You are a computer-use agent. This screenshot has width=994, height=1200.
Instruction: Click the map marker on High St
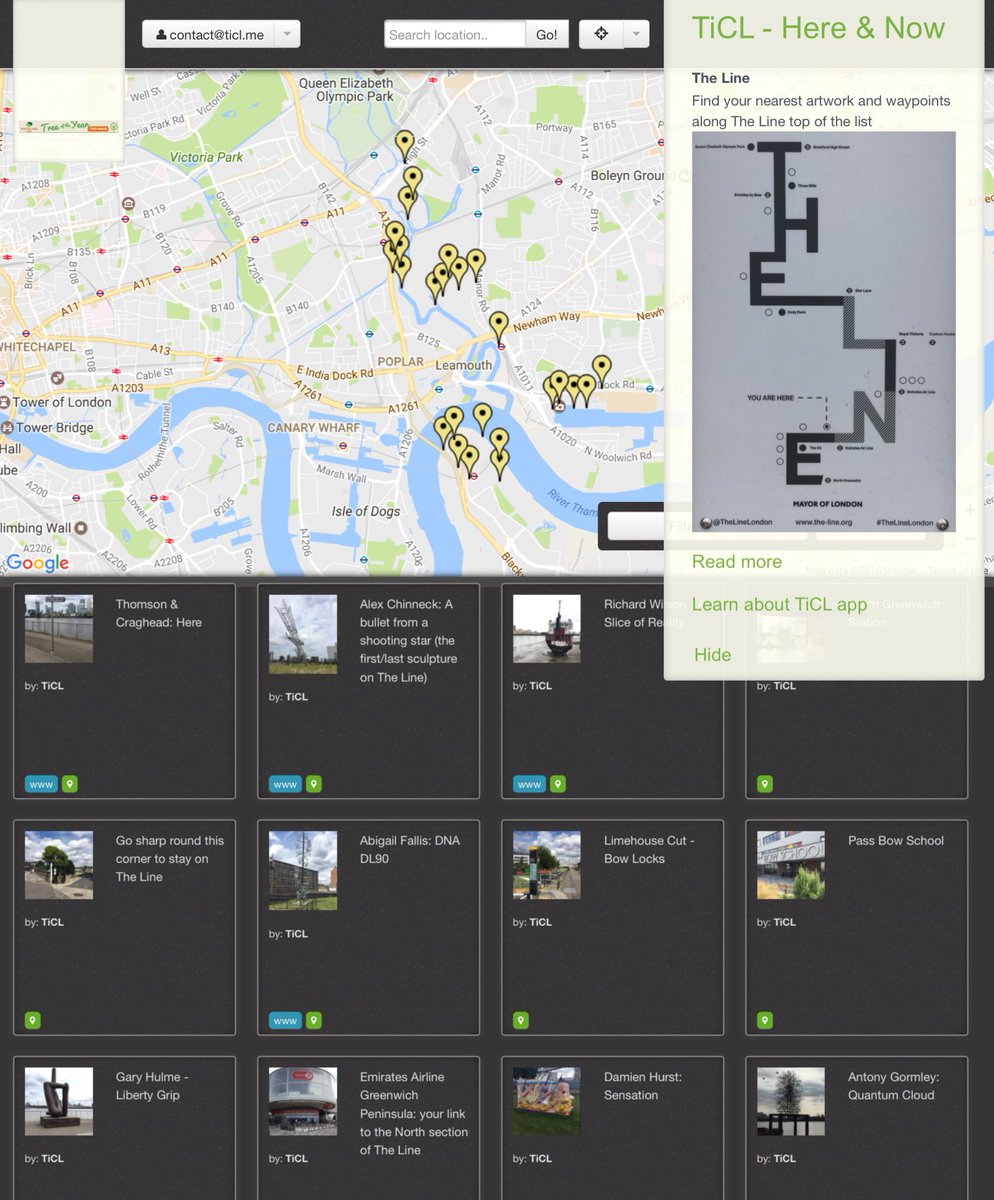click(x=404, y=147)
